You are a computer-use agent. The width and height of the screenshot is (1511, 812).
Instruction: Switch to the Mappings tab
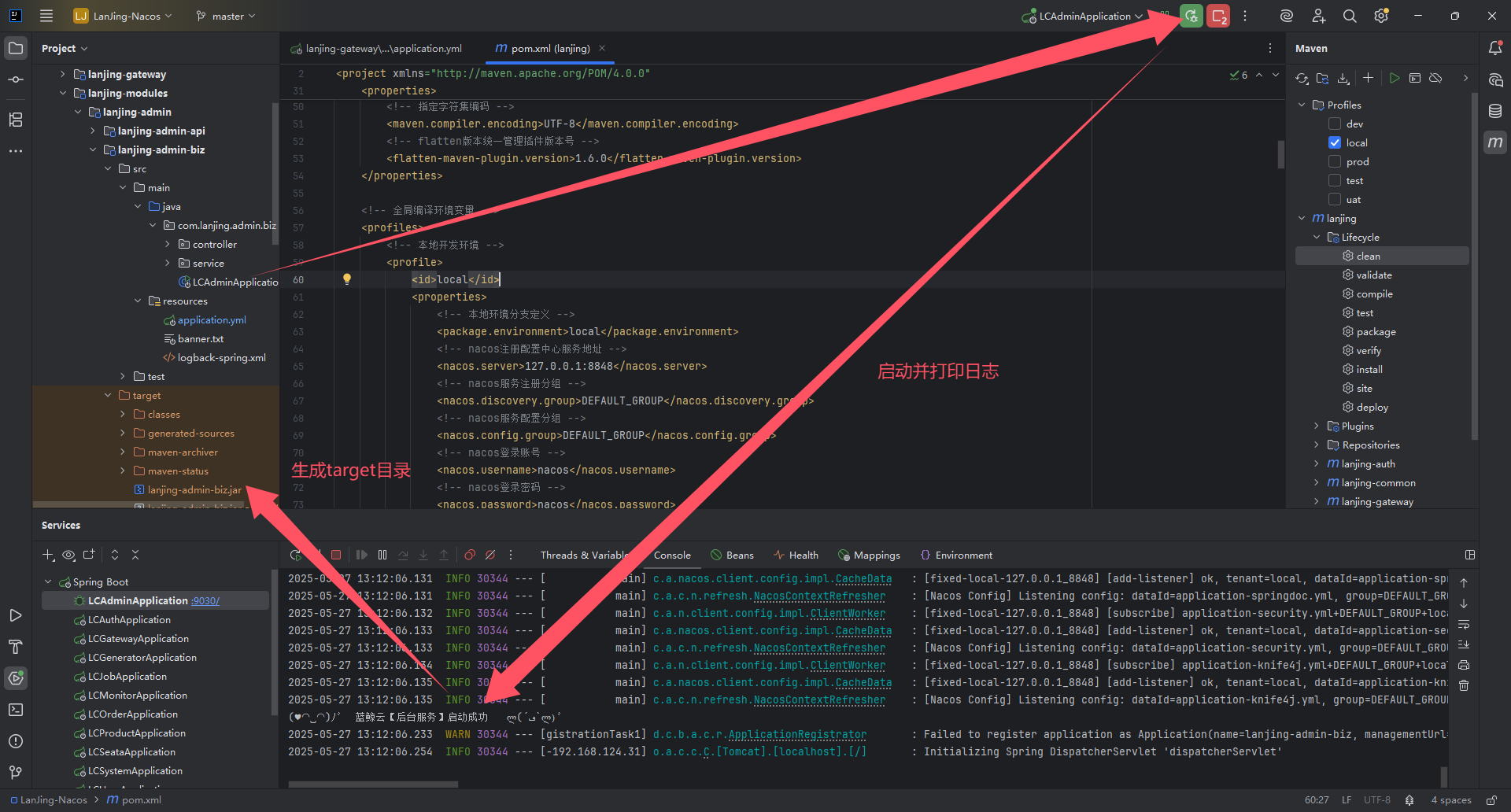[869, 555]
